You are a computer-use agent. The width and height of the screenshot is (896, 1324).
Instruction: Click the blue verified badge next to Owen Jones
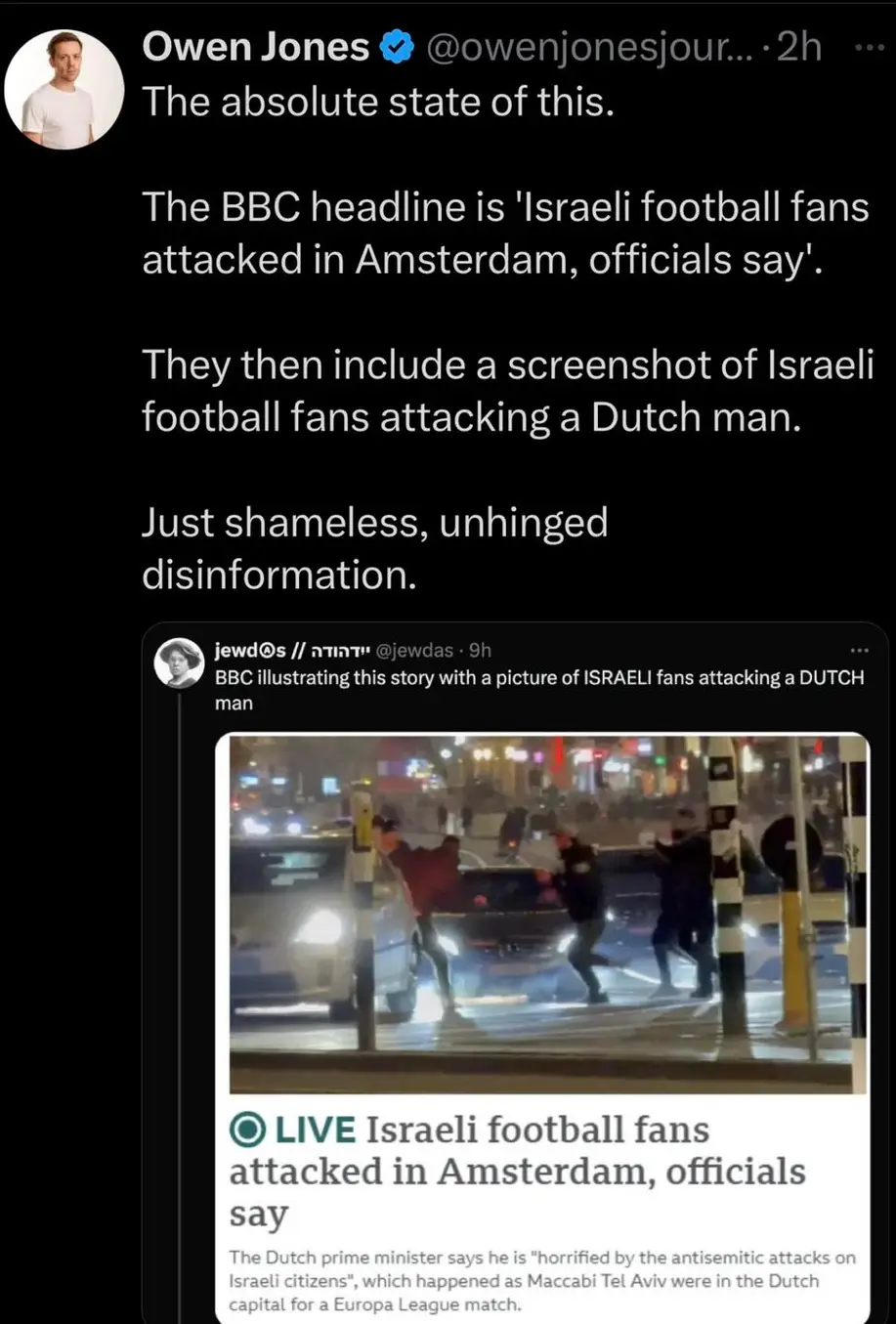point(396,47)
